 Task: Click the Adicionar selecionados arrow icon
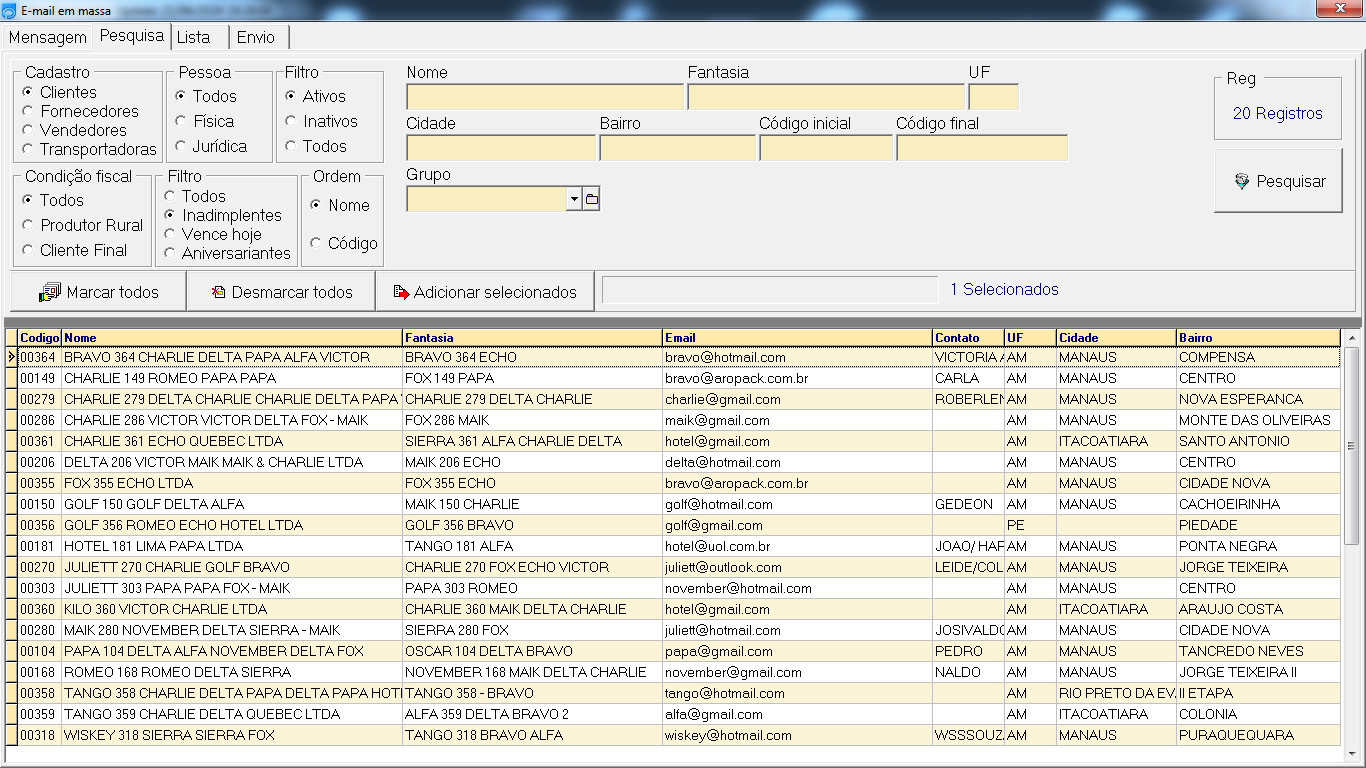[401, 292]
